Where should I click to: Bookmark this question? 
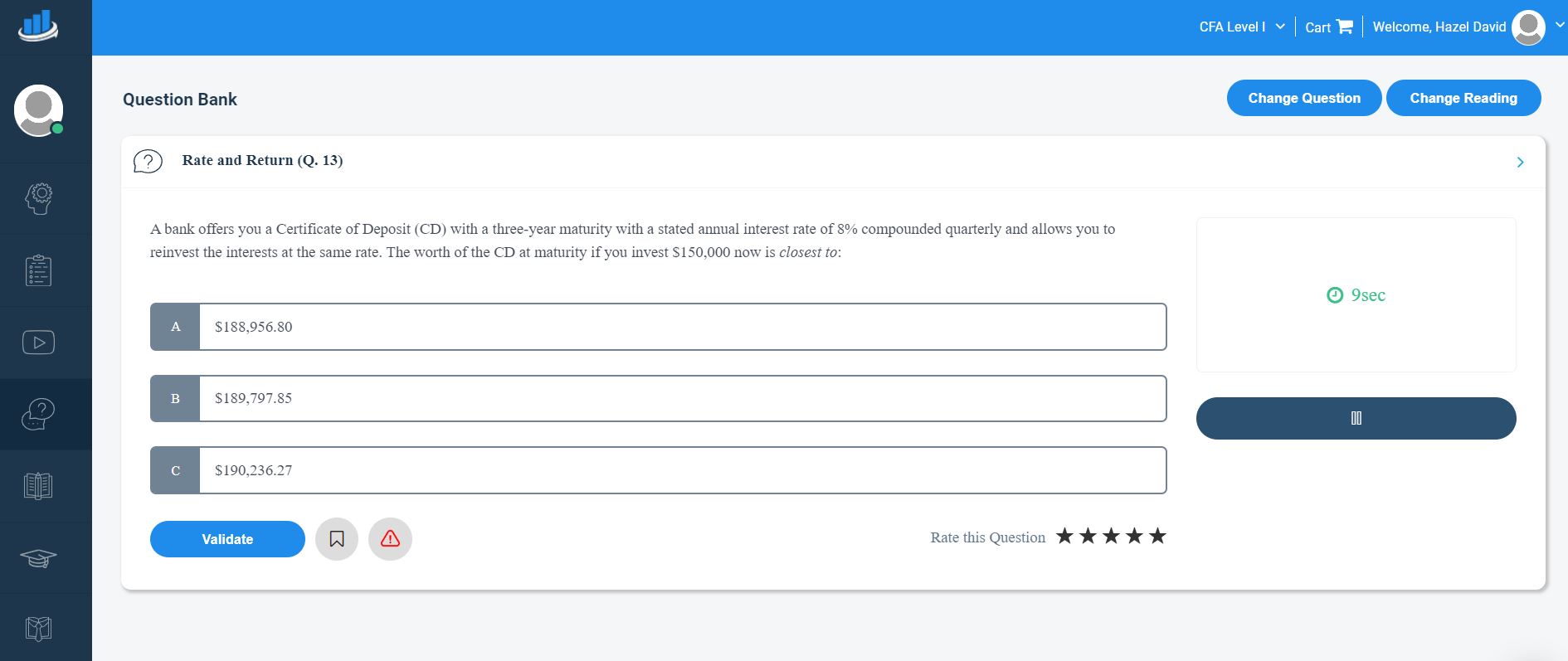click(337, 539)
